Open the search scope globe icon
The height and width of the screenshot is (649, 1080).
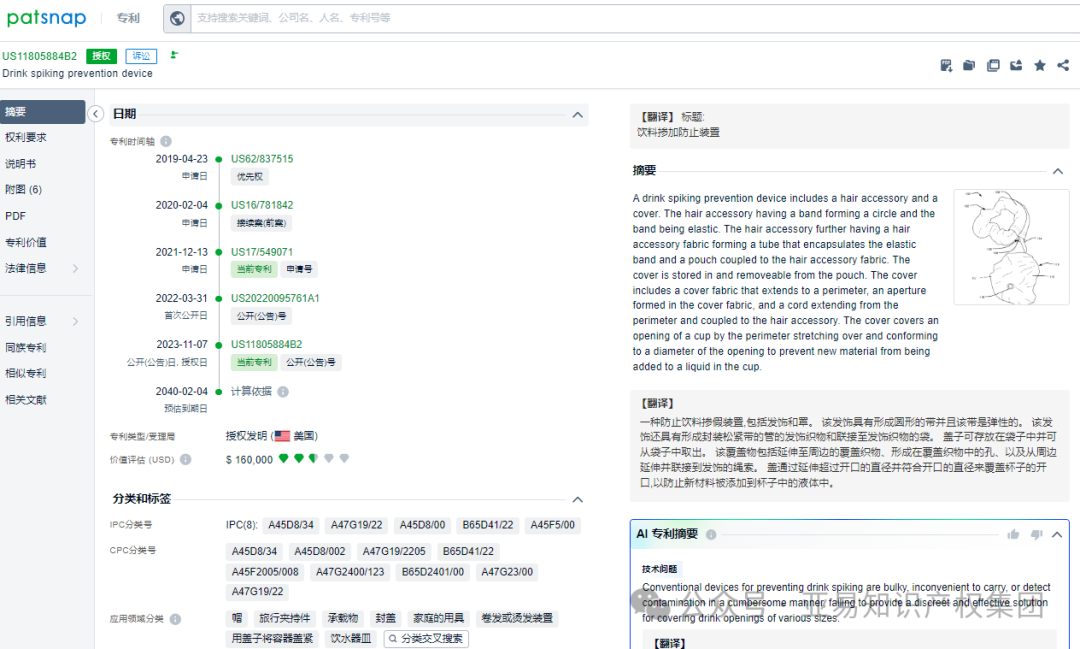click(177, 18)
